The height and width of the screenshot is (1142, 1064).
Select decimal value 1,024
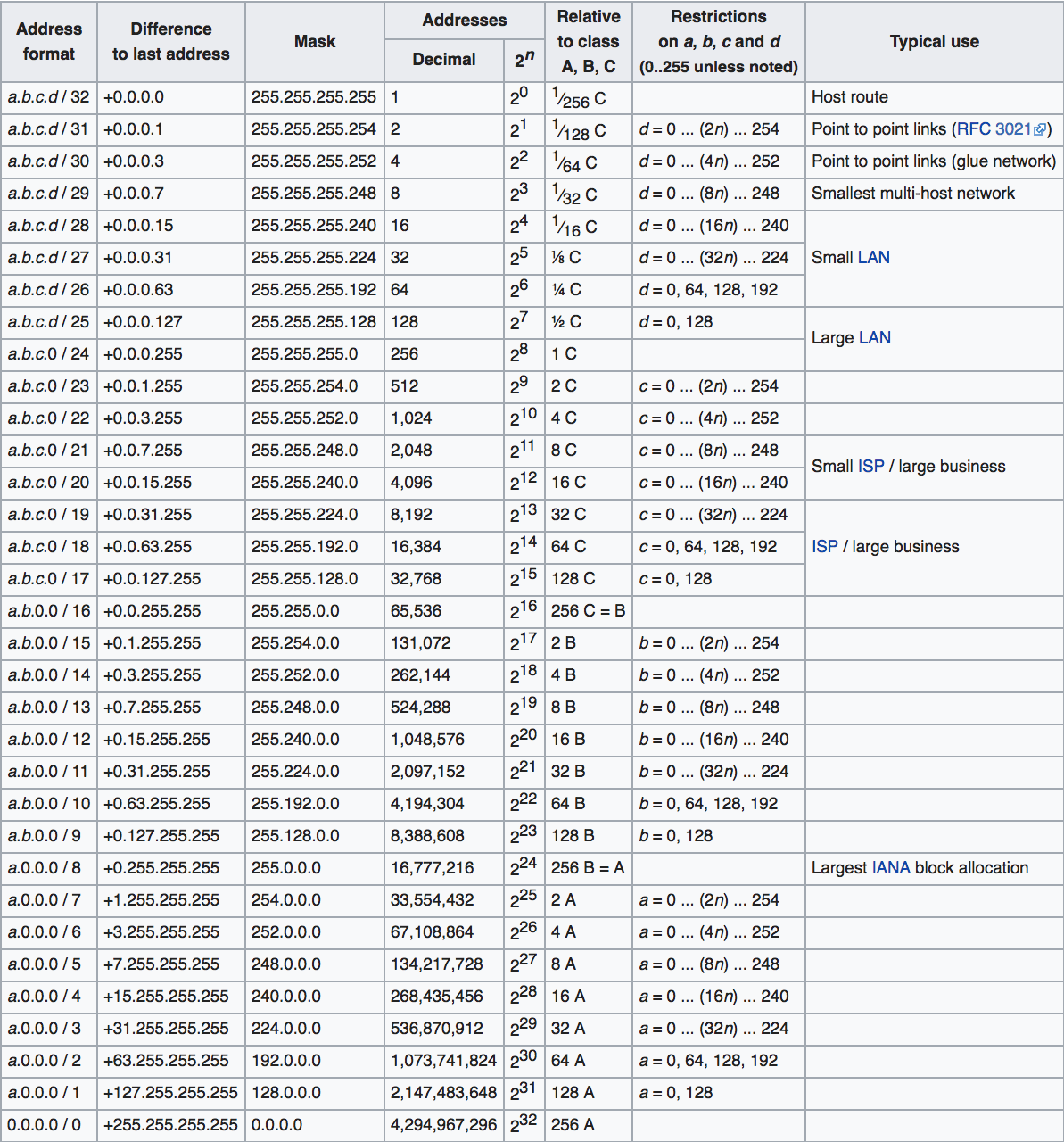click(x=444, y=418)
